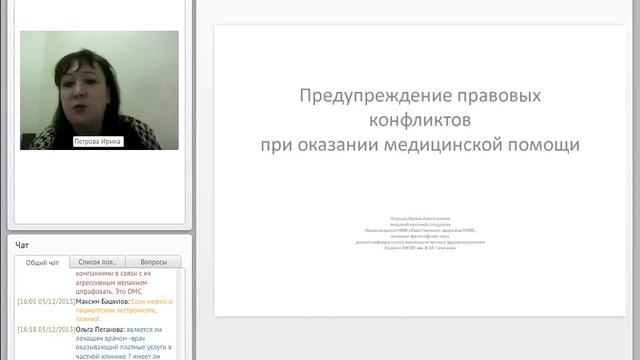The height and width of the screenshot is (360, 640).
Task: Click the 16:05 05/12/2013 chat timestamp
Action: 46,302
